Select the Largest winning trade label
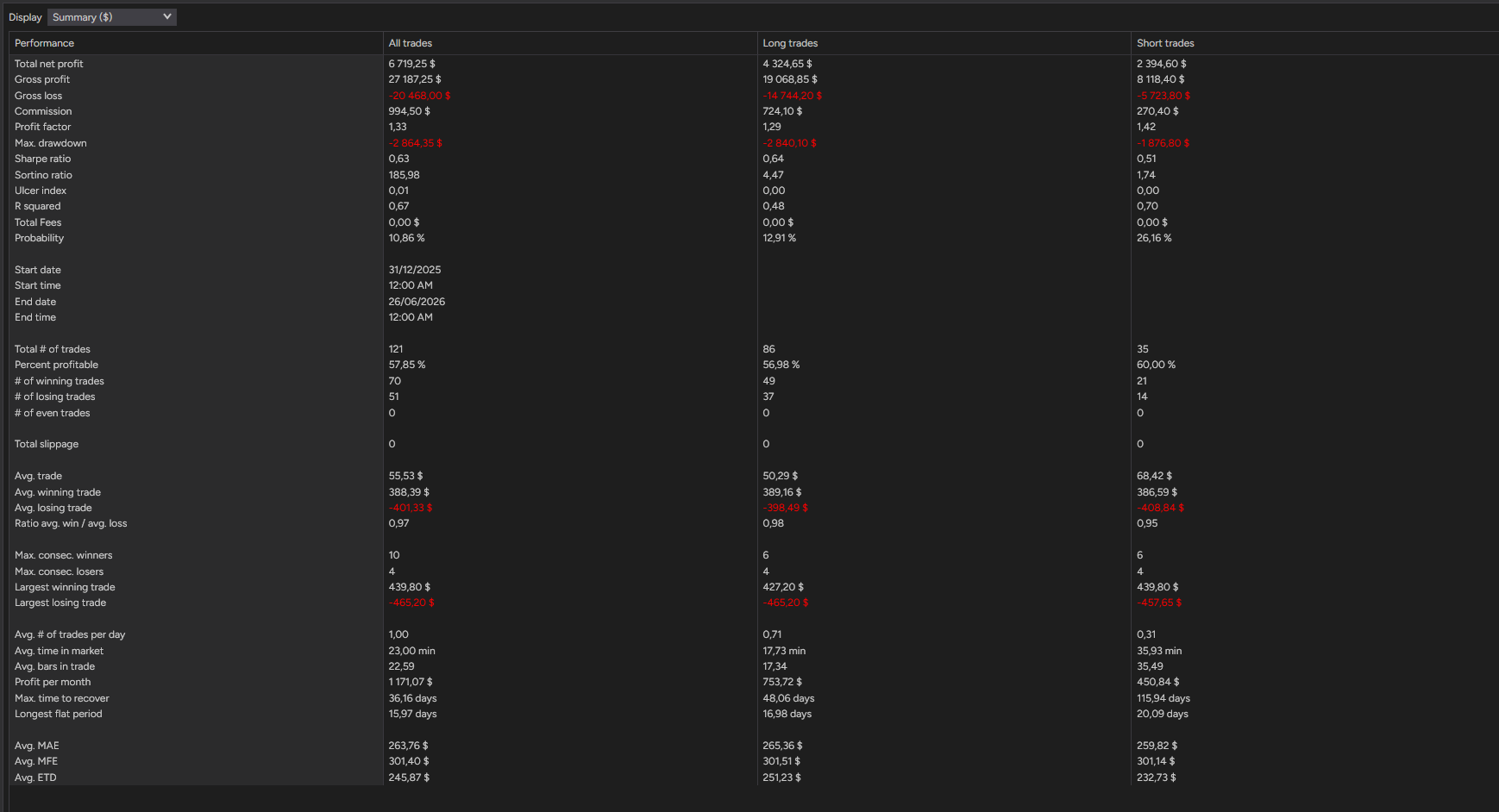 tap(65, 587)
